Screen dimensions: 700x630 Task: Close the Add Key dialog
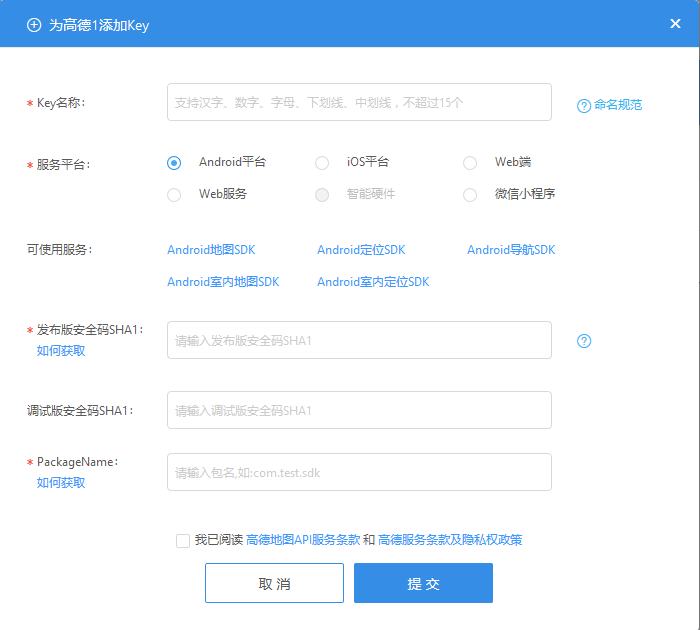(x=675, y=24)
